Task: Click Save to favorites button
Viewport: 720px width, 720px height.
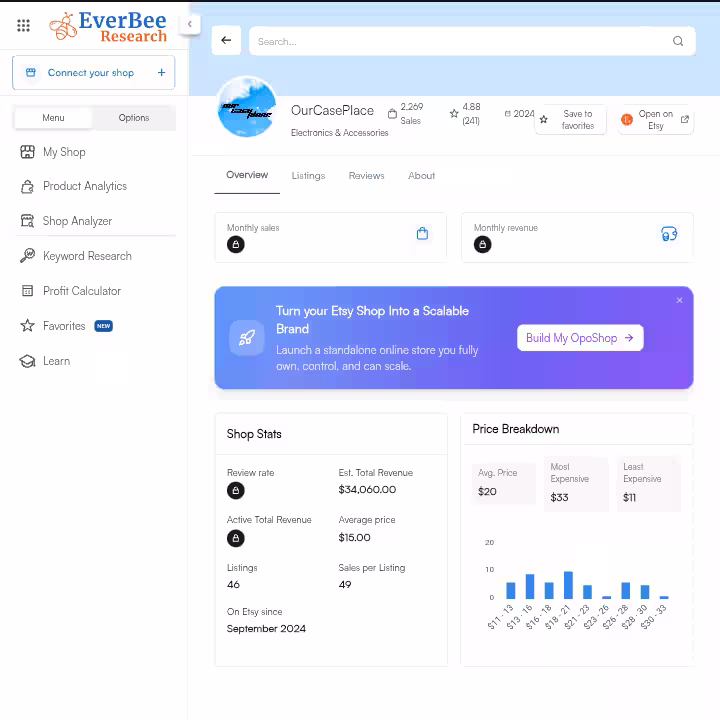Action: (x=570, y=120)
